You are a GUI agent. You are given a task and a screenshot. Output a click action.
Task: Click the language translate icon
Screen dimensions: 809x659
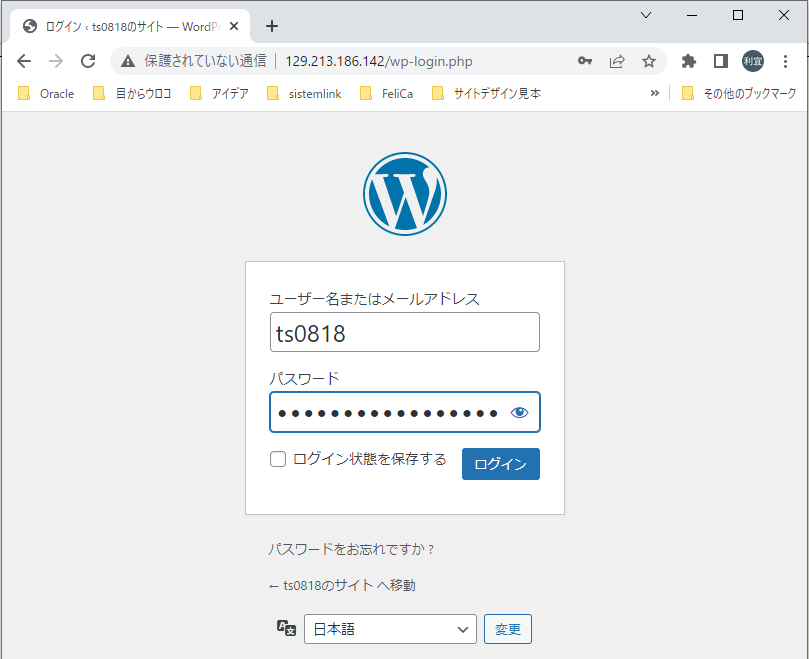(286, 628)
